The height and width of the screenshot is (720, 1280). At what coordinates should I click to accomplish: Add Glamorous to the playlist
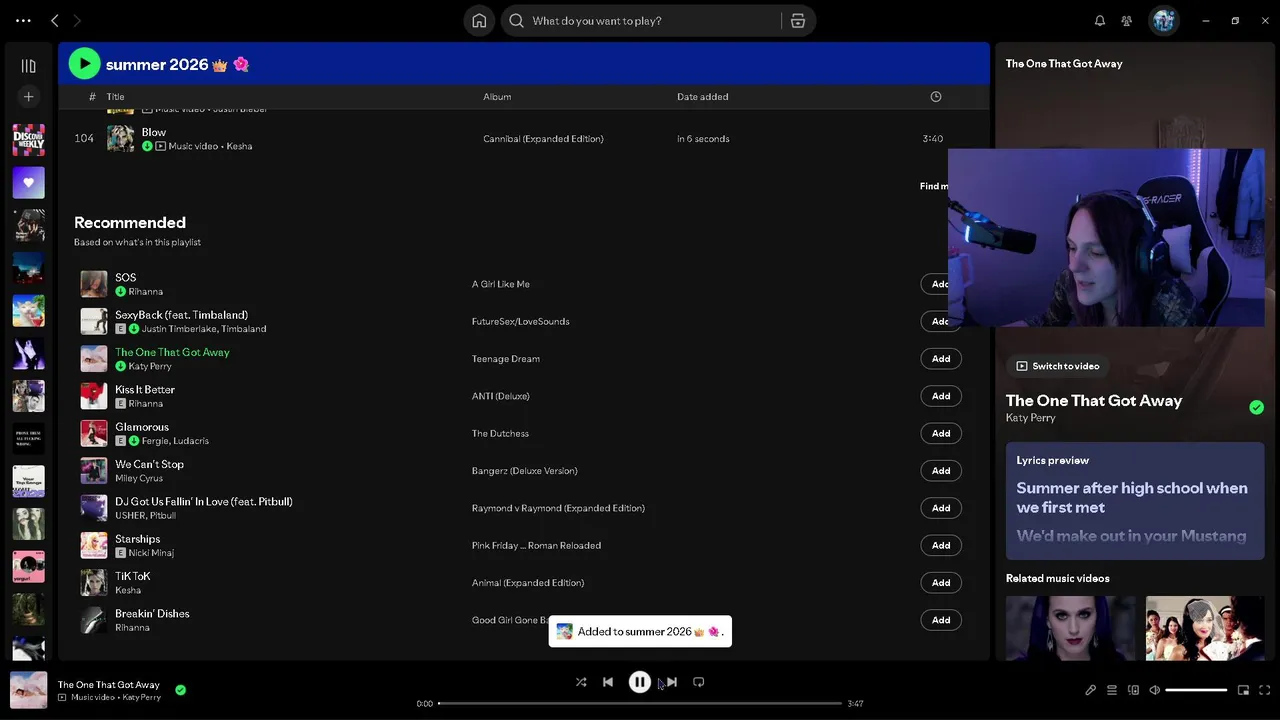click(x=940, y=433)
